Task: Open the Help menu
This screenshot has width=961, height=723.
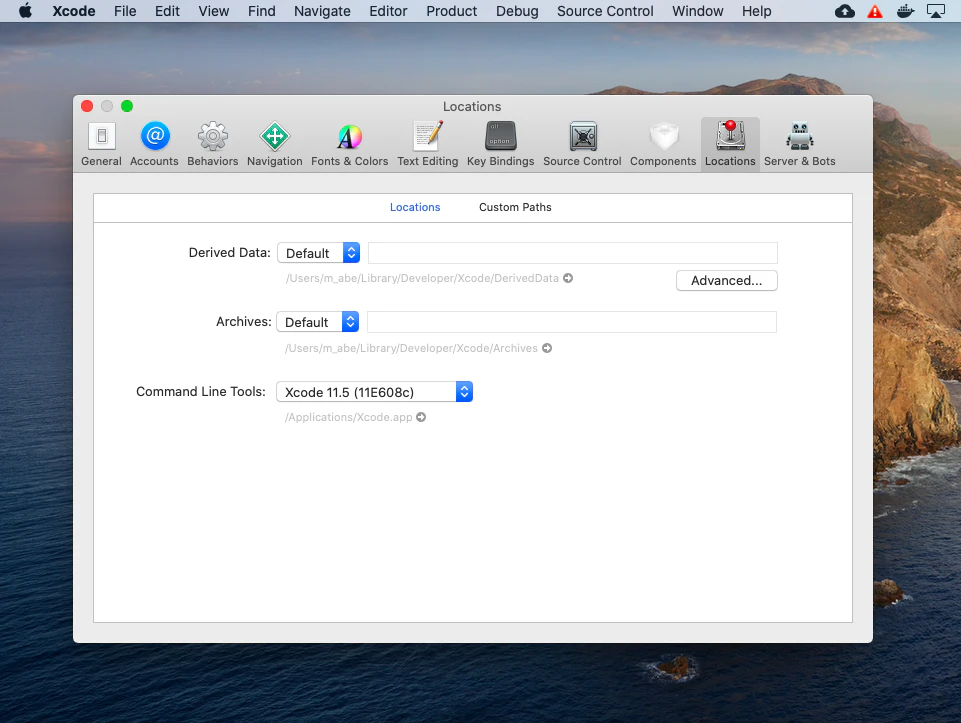Action: [757, 11]
